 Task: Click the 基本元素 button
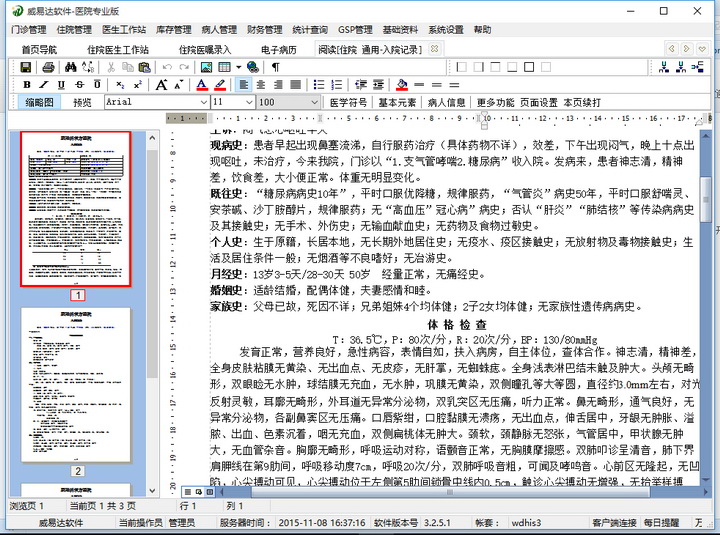397,102
